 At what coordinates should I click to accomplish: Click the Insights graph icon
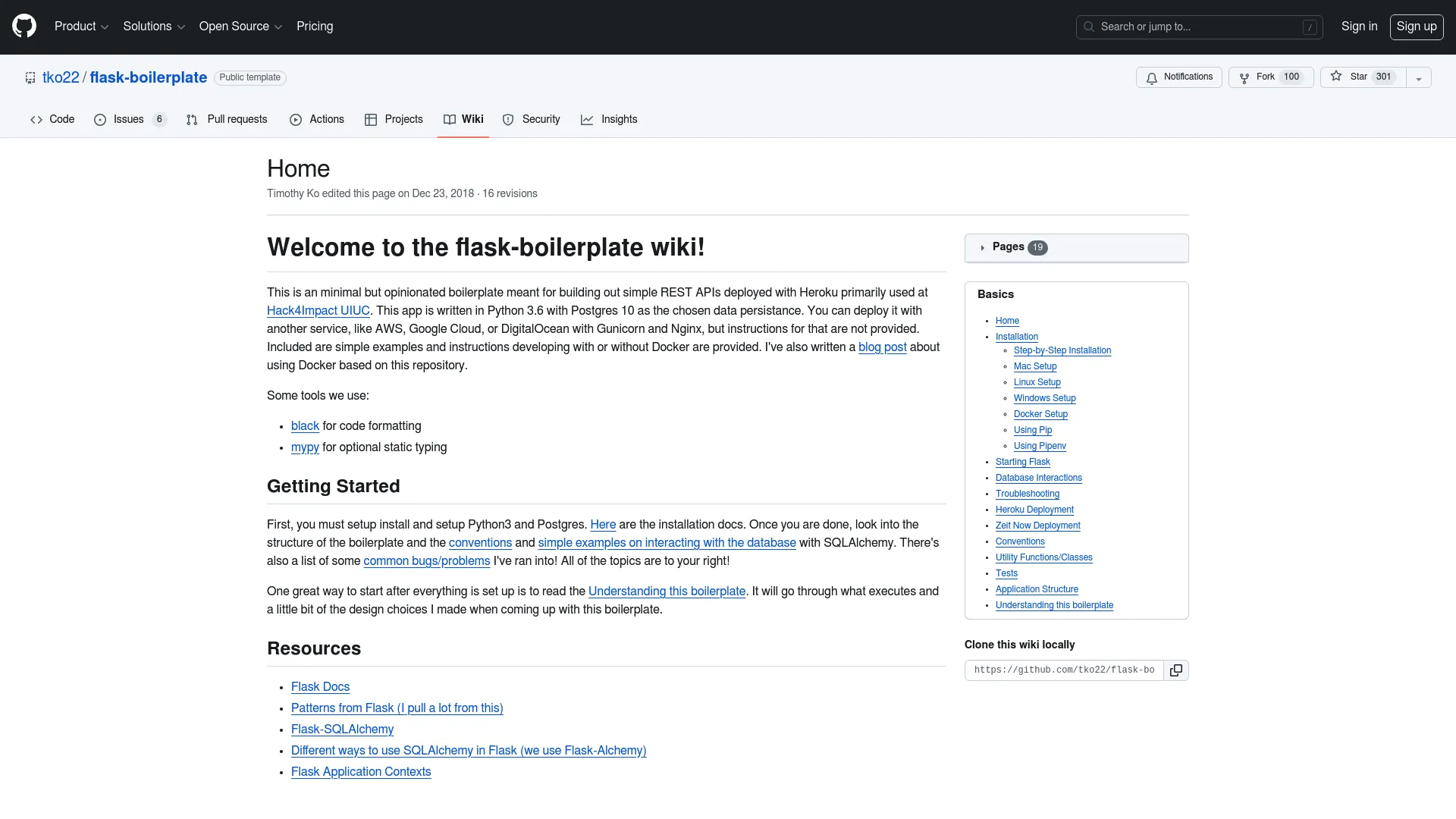click(x=587, y=120)
